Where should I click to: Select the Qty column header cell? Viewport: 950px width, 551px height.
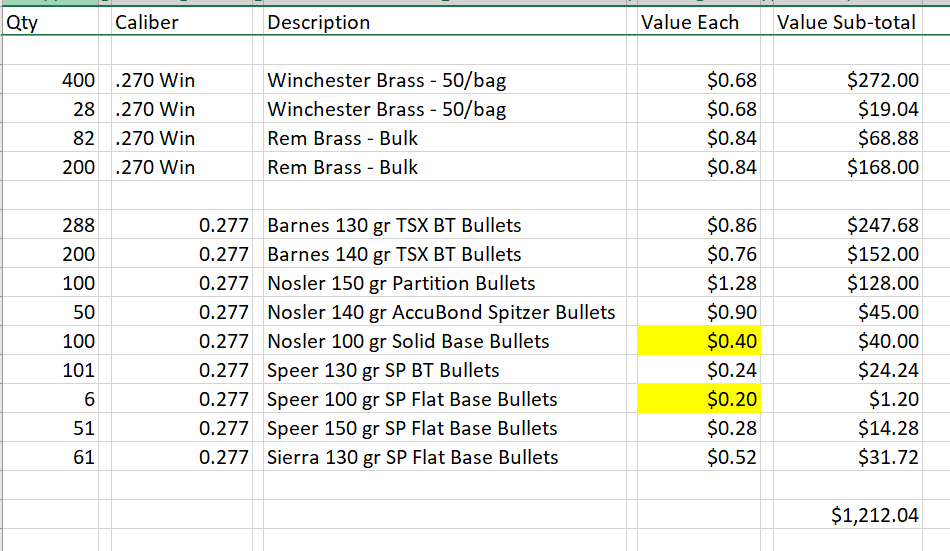click(55, 22)
